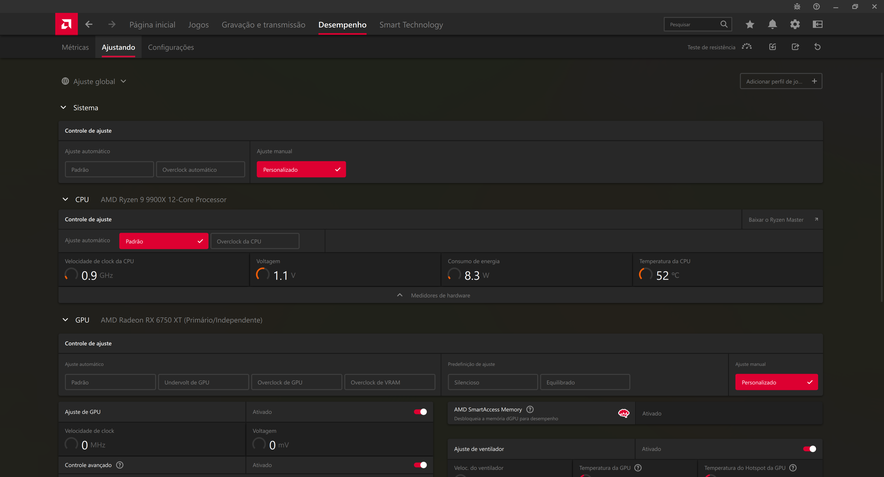Open help icon beside Temperatura da GPU

638,467
